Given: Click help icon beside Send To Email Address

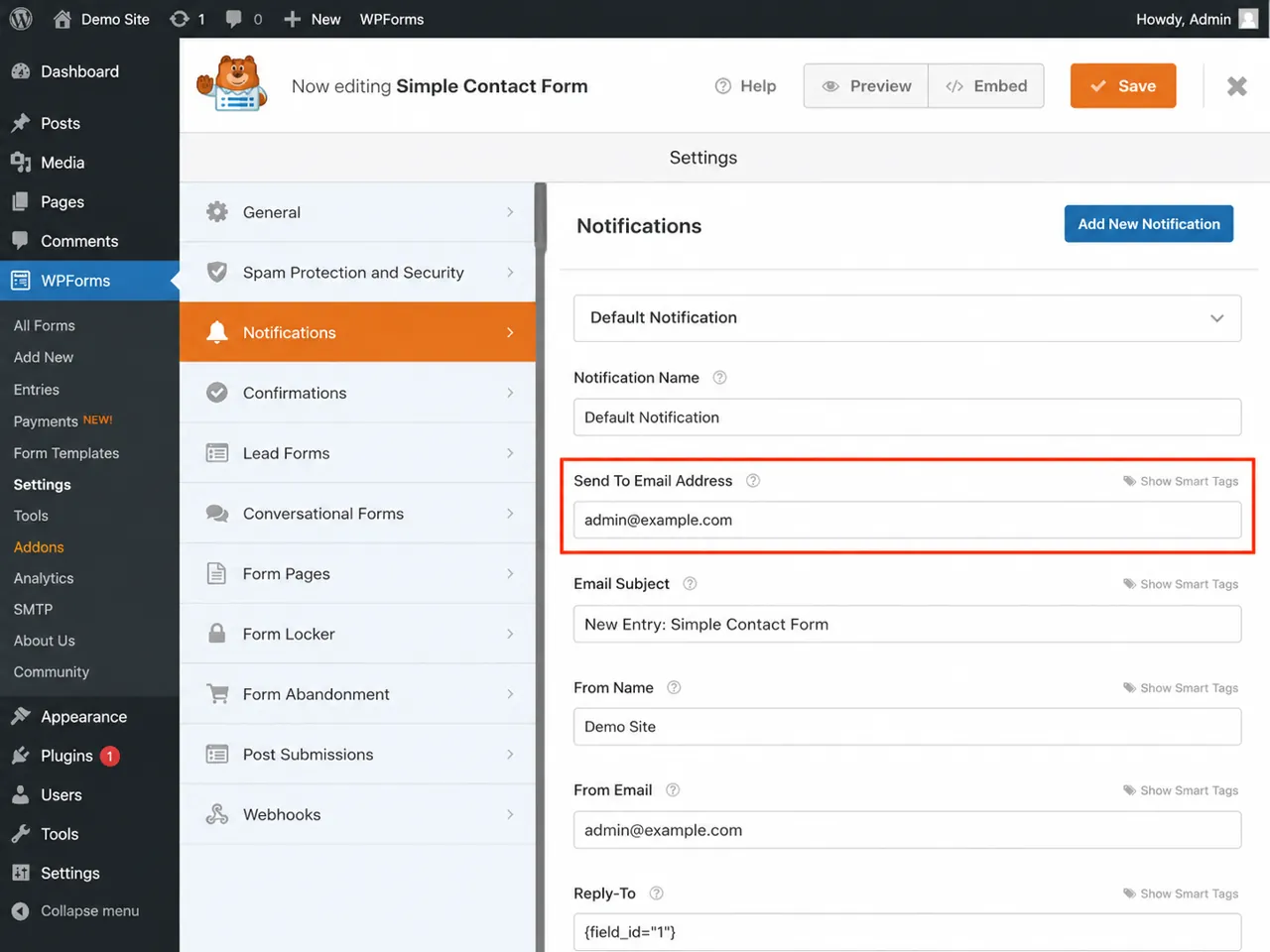Looking at the screenshot, I should tap(753, 481).
